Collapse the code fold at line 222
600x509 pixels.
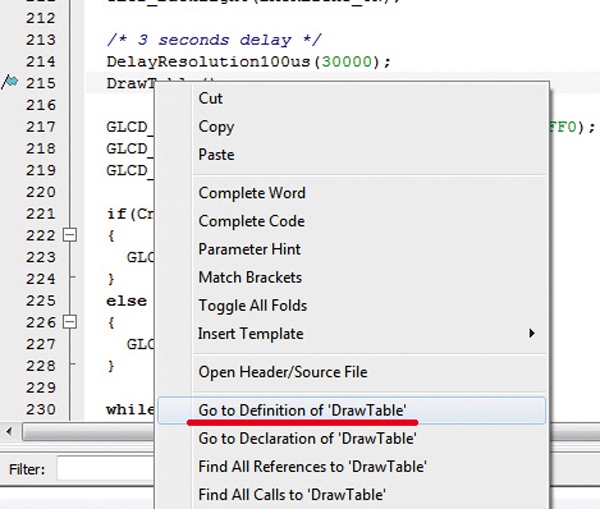click(70, 234)
